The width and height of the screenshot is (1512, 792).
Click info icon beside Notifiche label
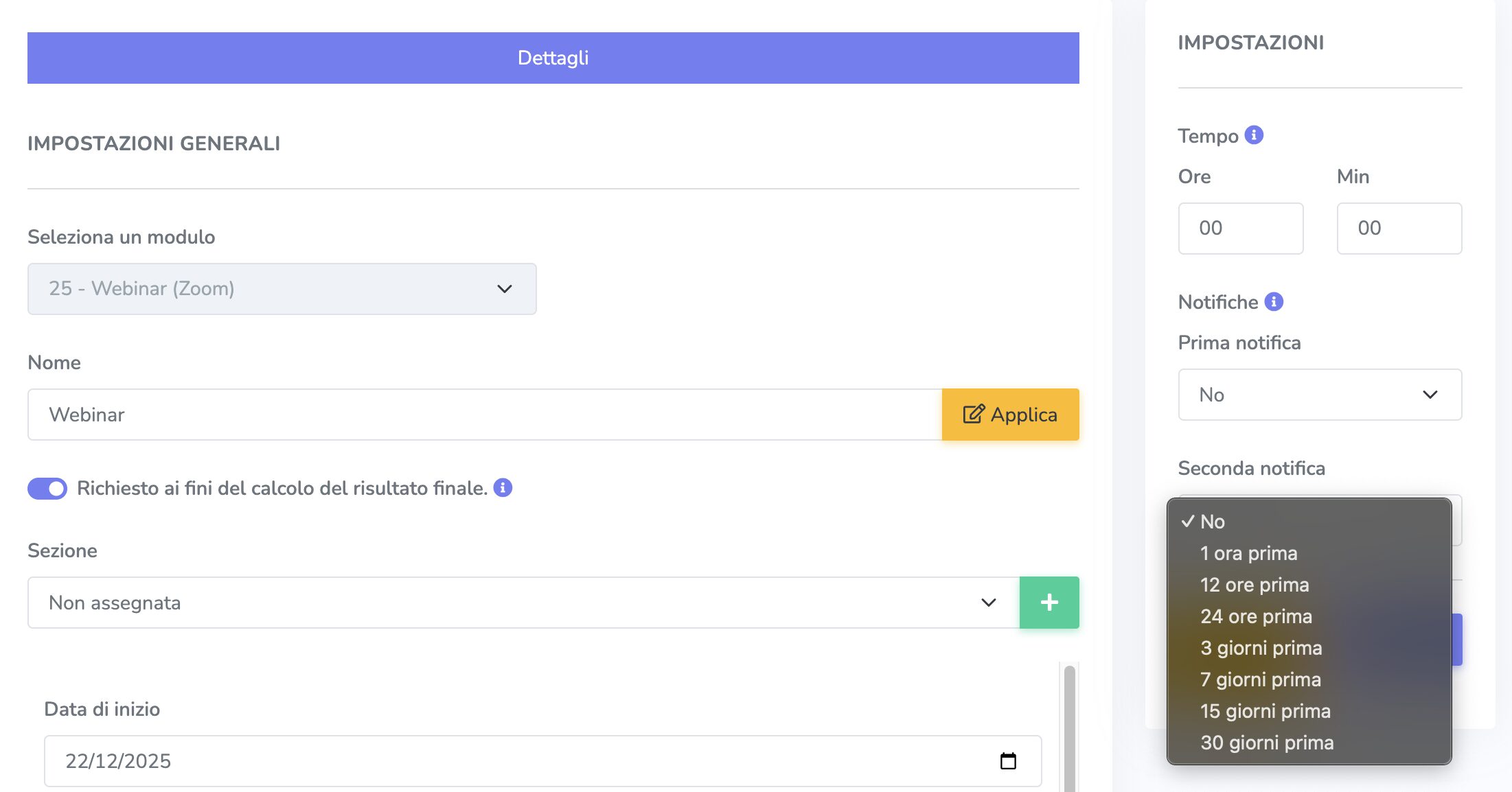(1274, 302)
